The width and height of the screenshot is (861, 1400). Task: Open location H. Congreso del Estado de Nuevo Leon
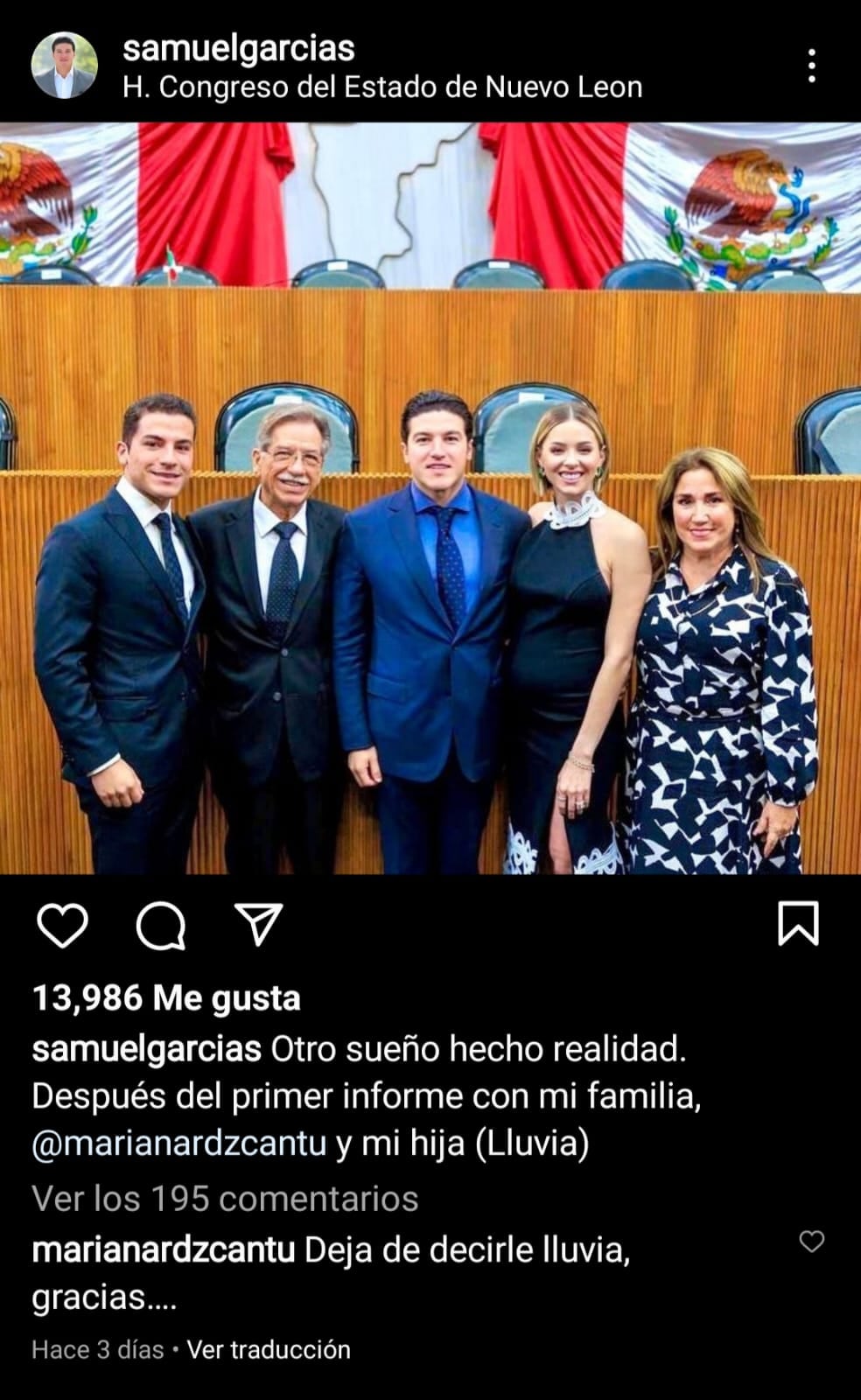tap(383, 87)
